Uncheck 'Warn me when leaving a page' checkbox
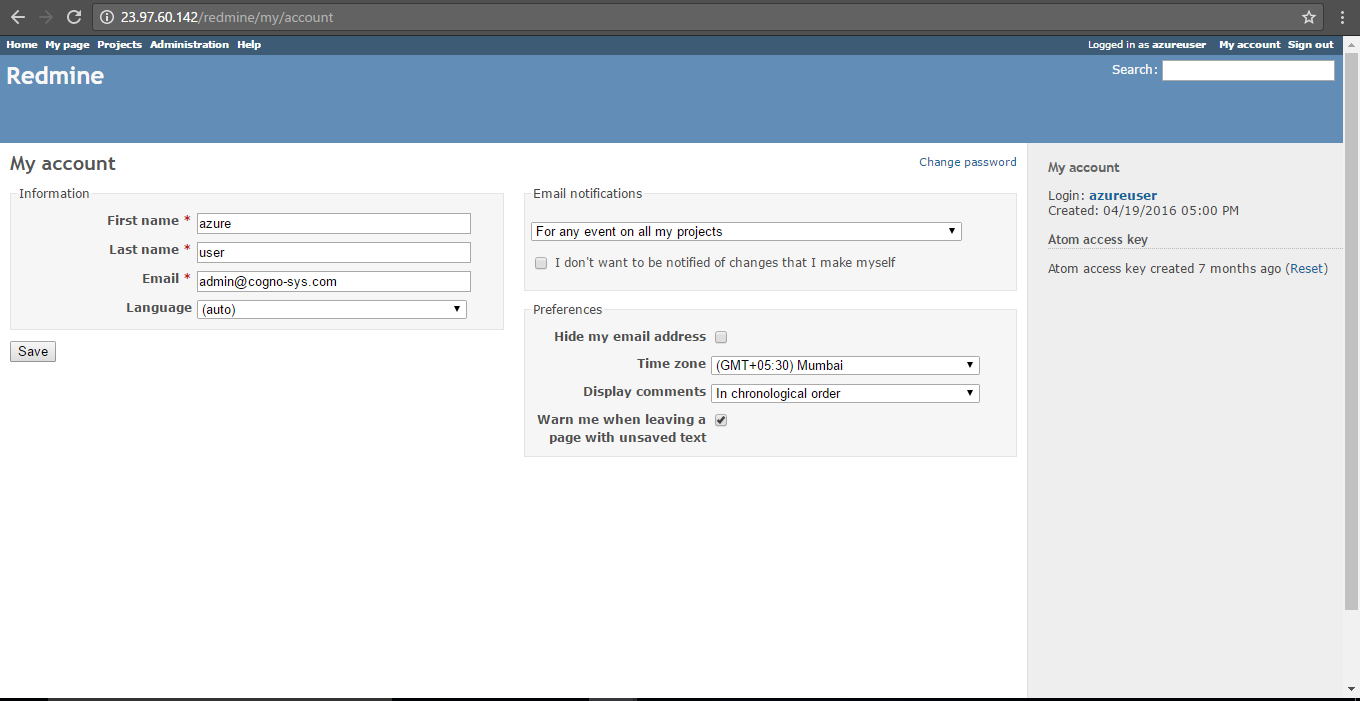The height and width of the screenshot is (701, 1360). pos(721,420)
